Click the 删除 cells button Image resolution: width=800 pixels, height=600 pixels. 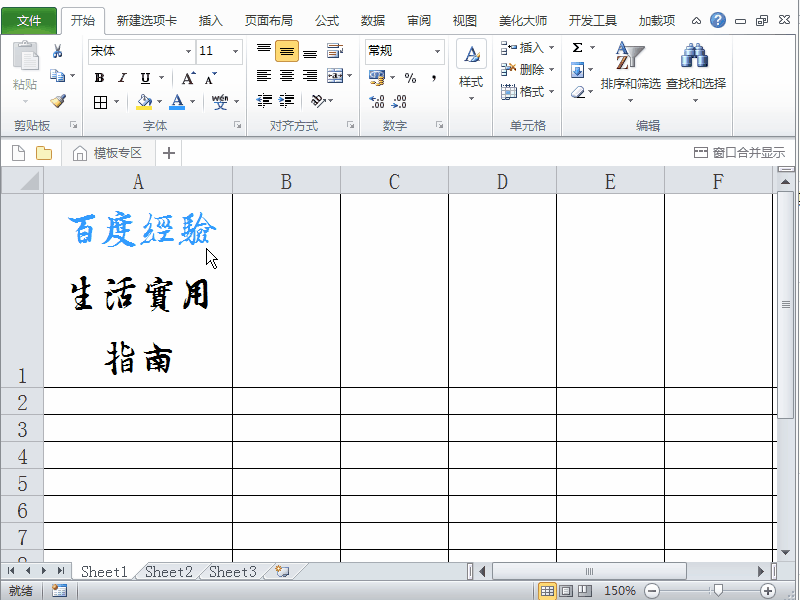(527, 70)
